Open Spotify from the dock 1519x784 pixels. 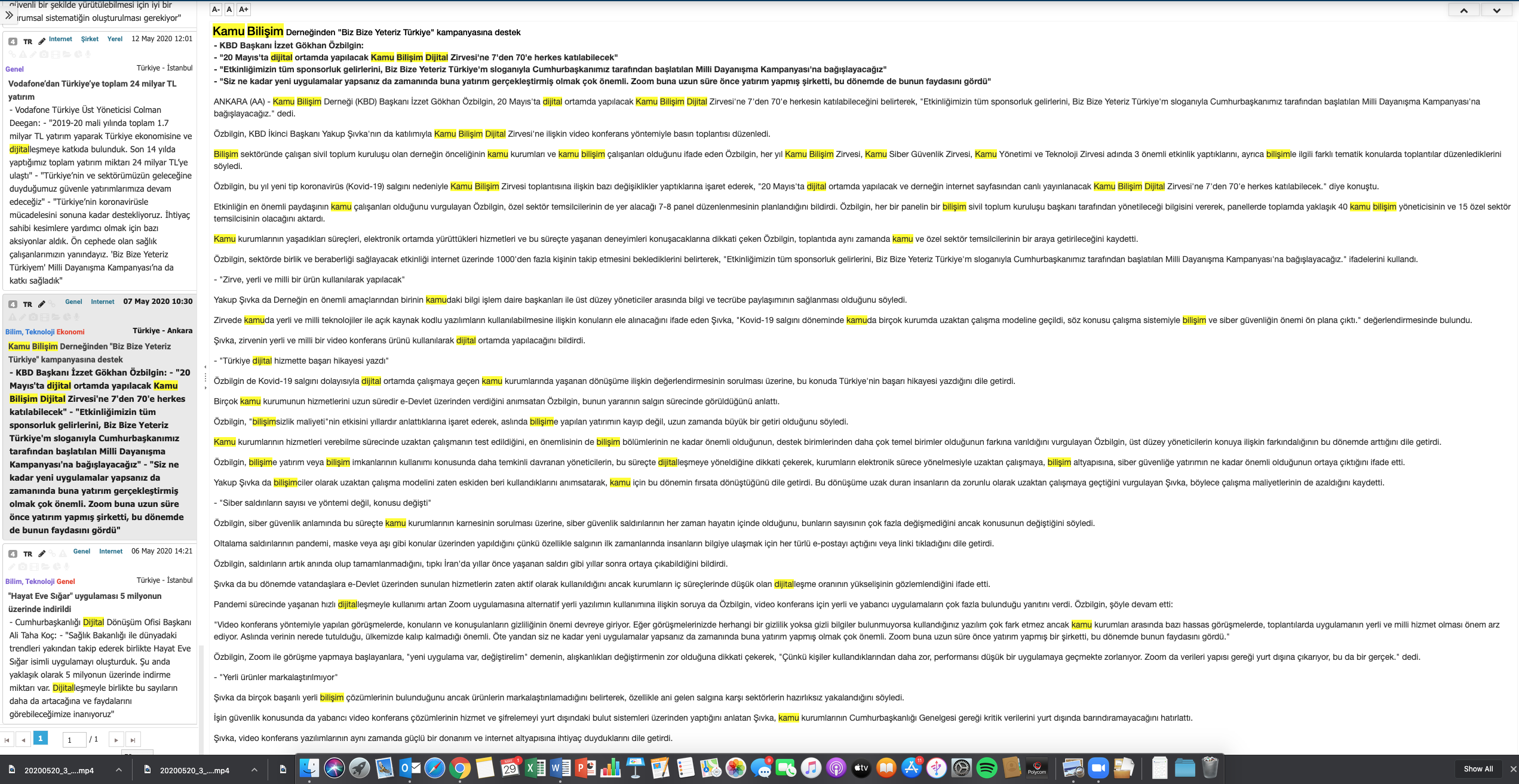click(x=987, y=768)
